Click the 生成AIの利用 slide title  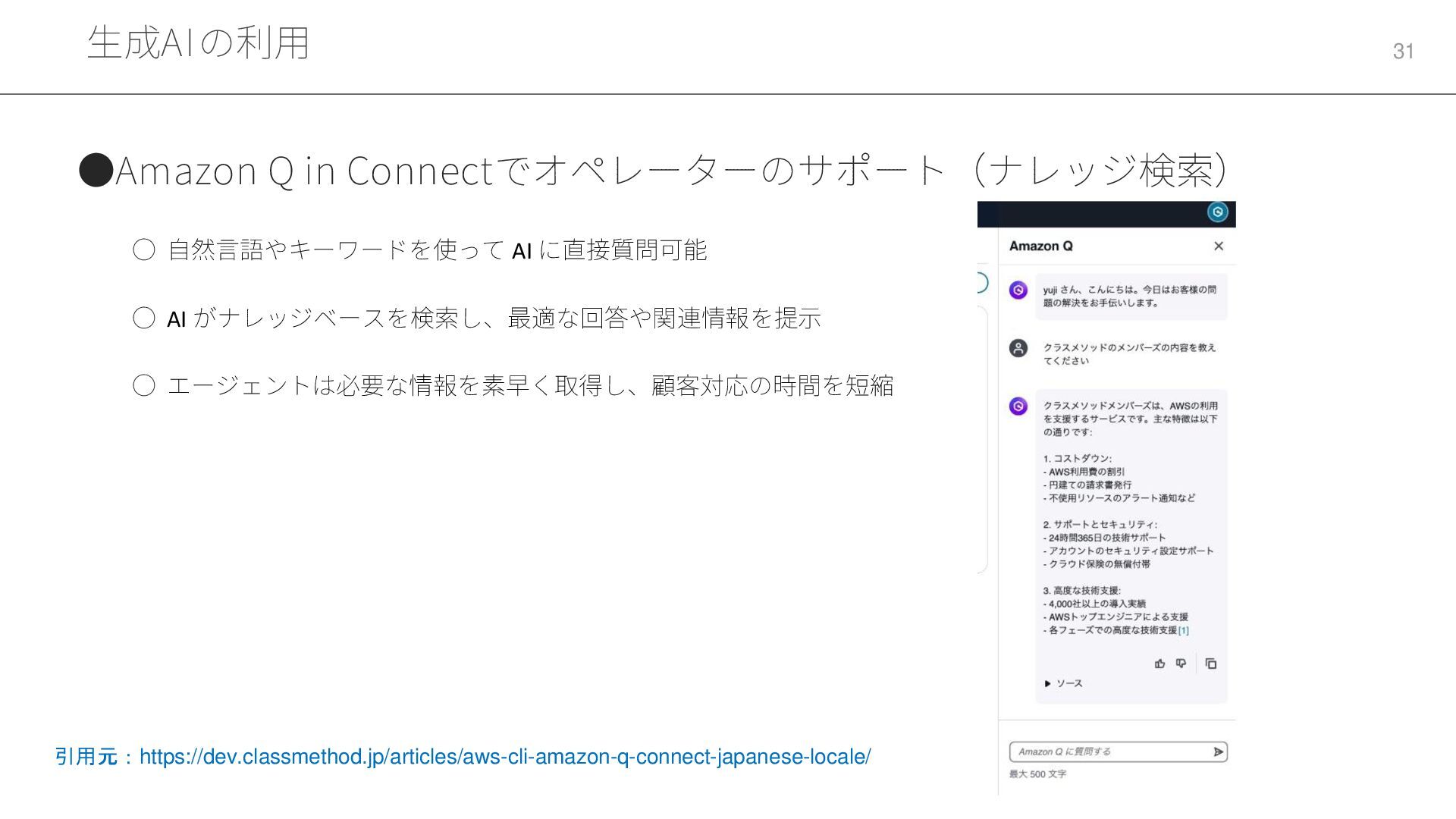[199, 42]
